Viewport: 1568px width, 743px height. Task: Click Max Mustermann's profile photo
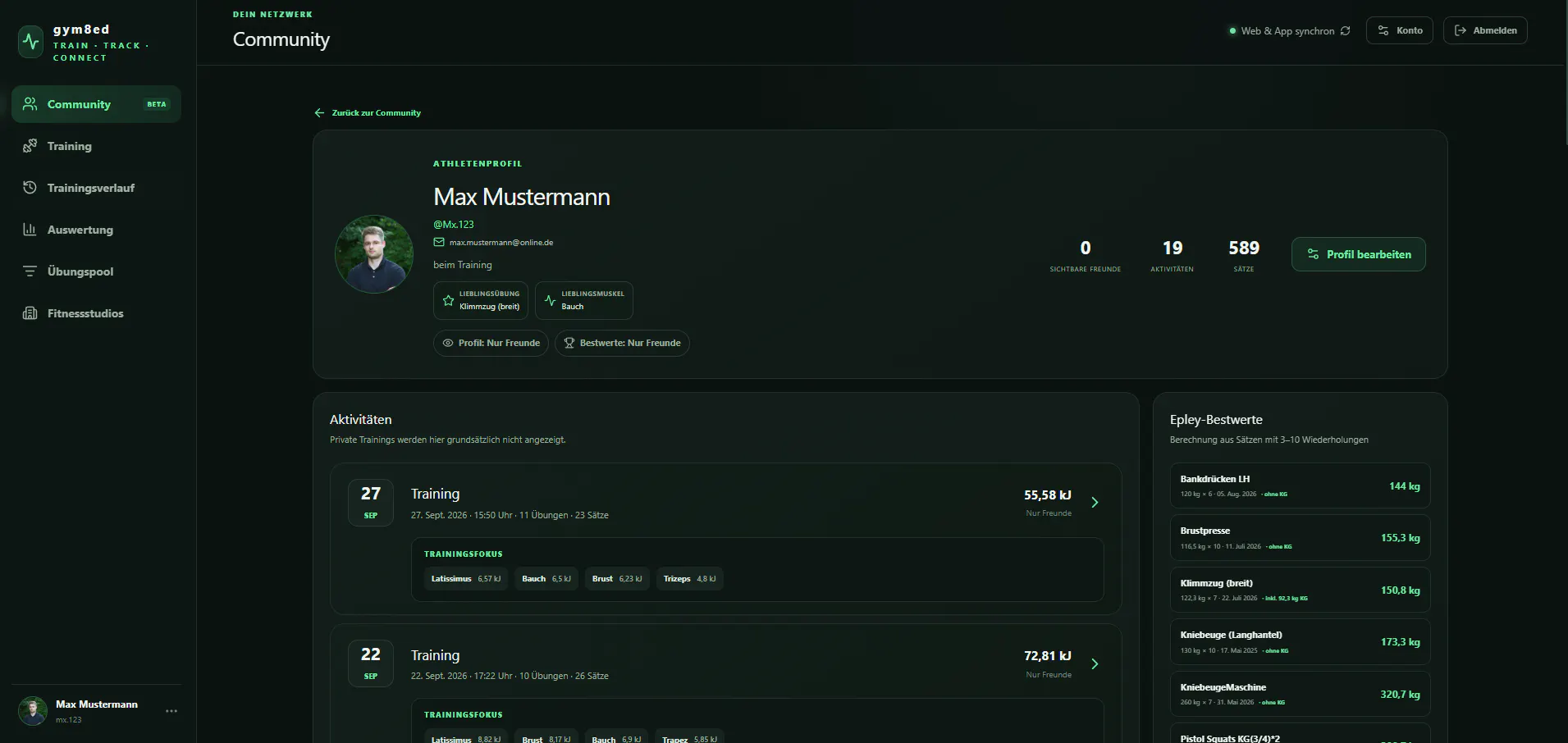(374, 254)
